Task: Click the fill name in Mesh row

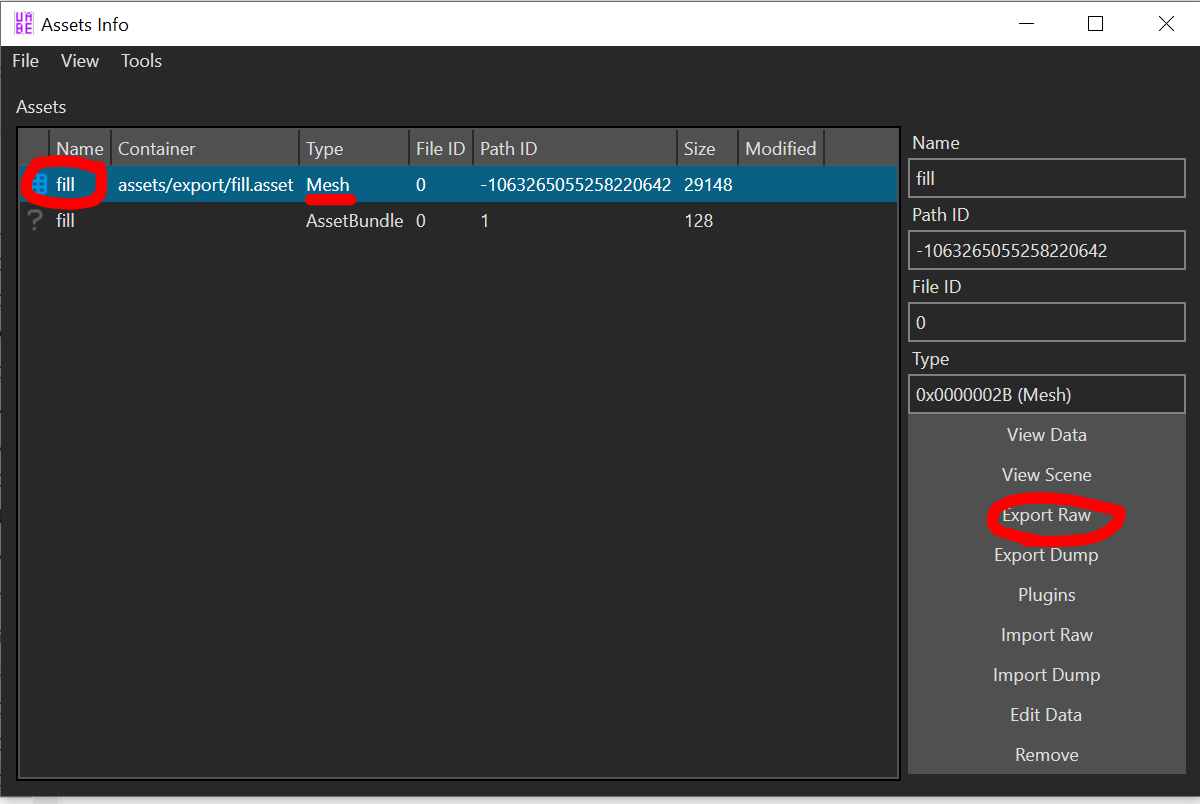Action: [x=65, y=185]
